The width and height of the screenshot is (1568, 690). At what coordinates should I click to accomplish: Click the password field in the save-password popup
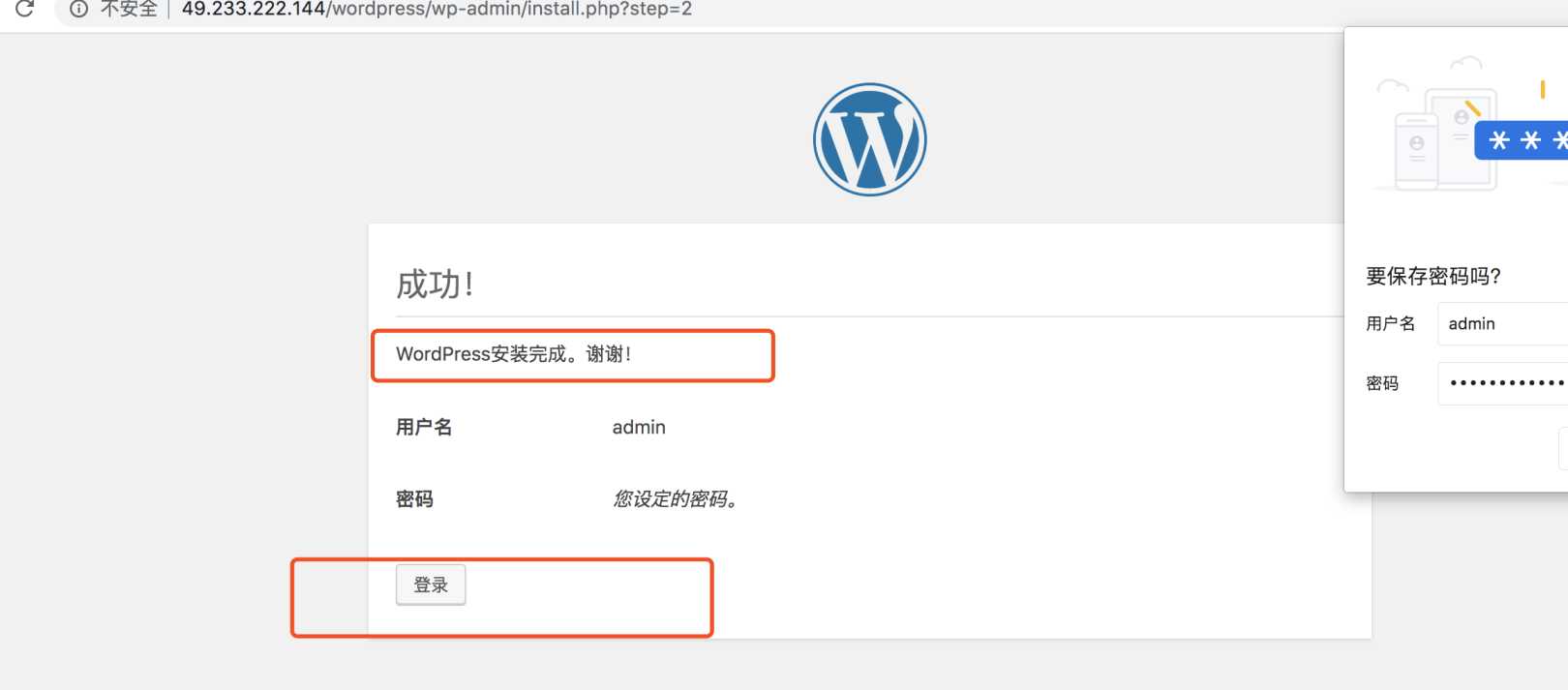(x=1502, y=383)
